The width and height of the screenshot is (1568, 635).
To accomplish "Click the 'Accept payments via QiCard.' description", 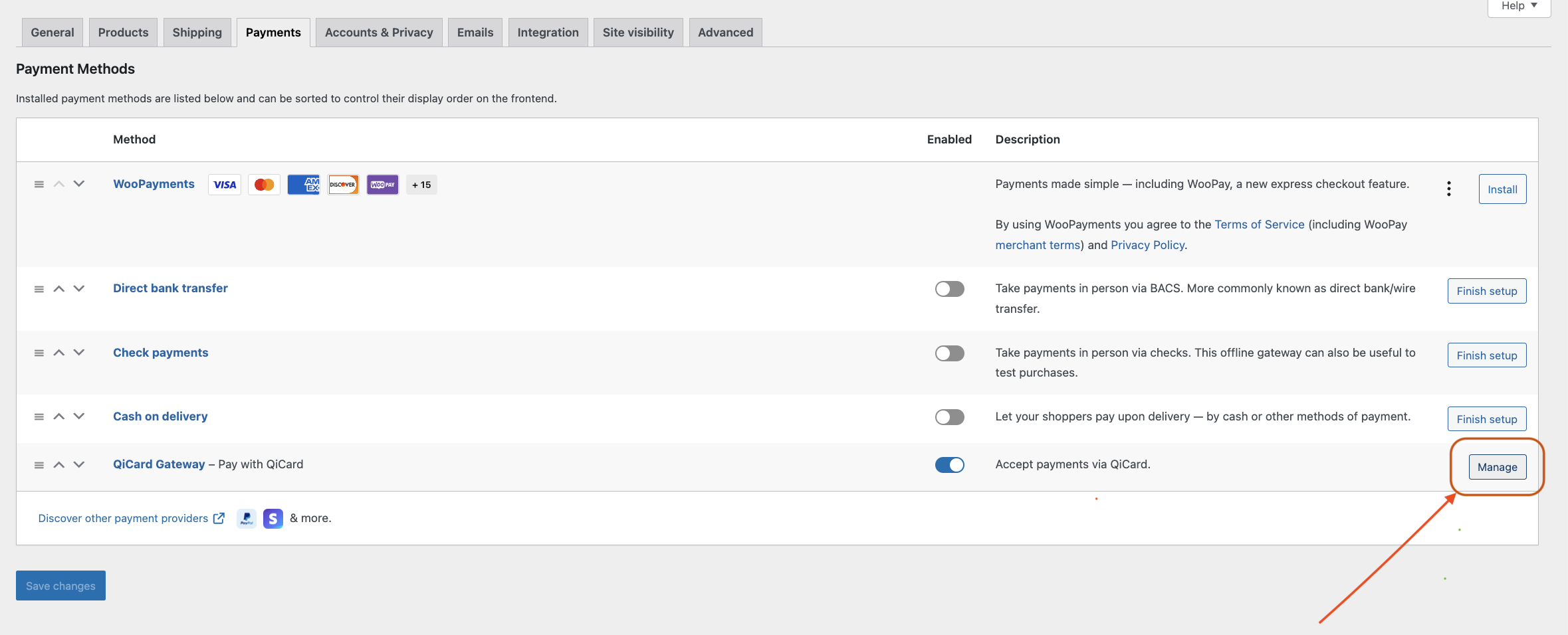I will pos(1073,464).
